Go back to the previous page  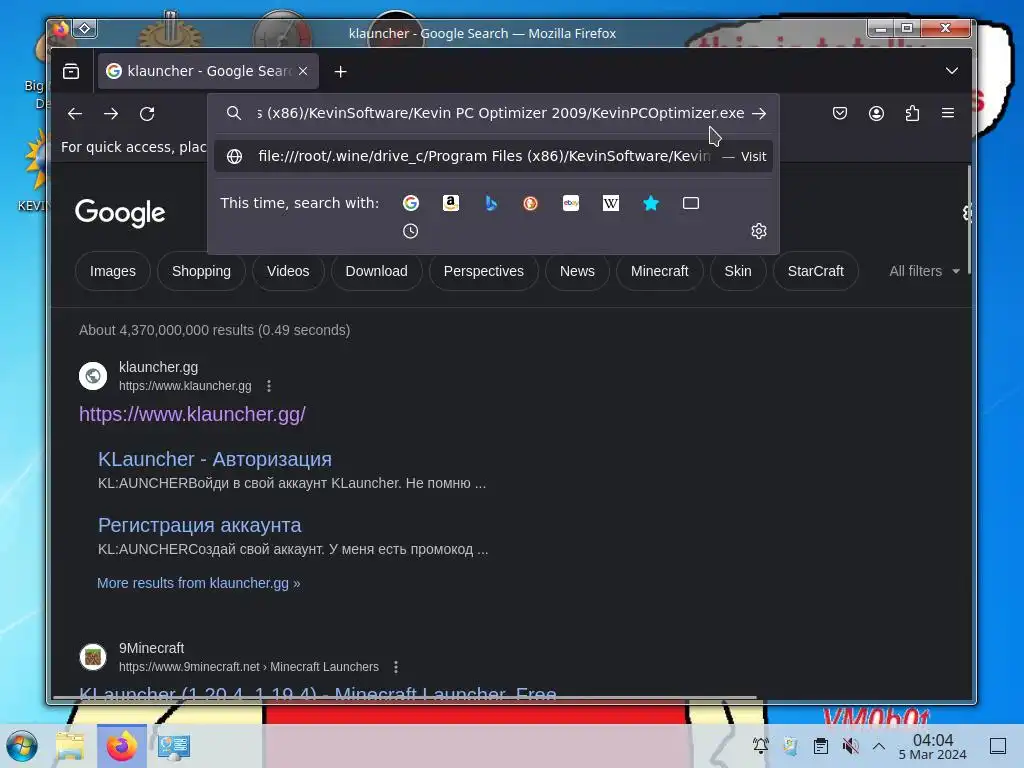click(x=75, y=114)
